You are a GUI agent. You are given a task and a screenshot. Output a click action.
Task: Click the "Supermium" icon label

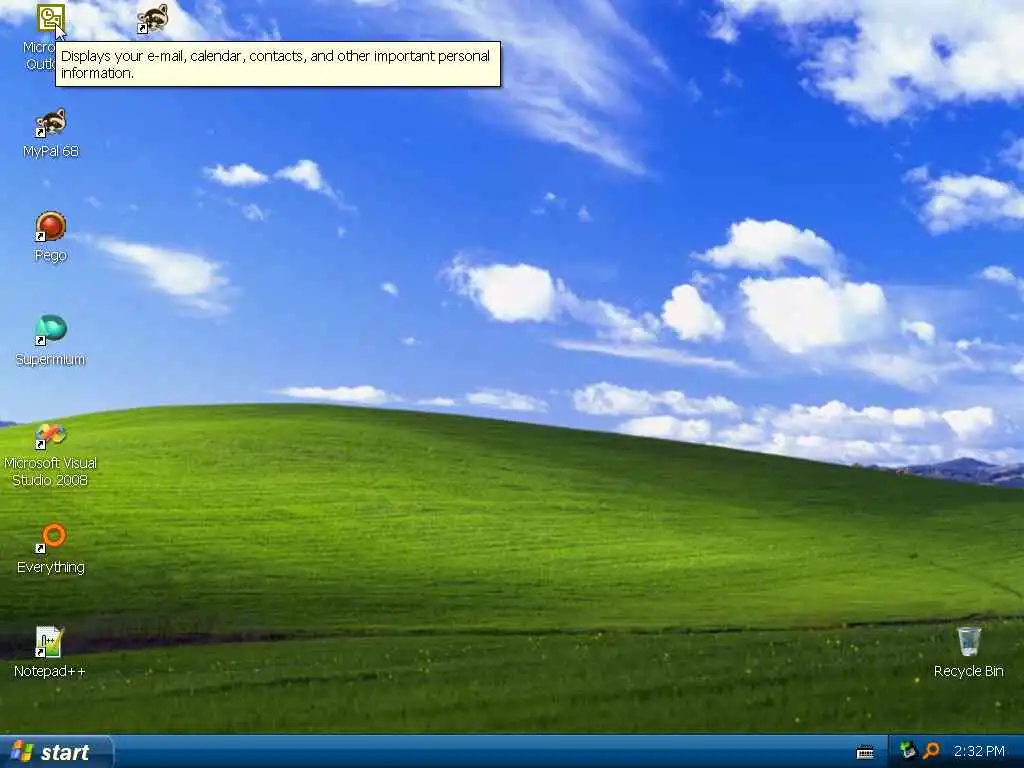[x=50, y=359]
